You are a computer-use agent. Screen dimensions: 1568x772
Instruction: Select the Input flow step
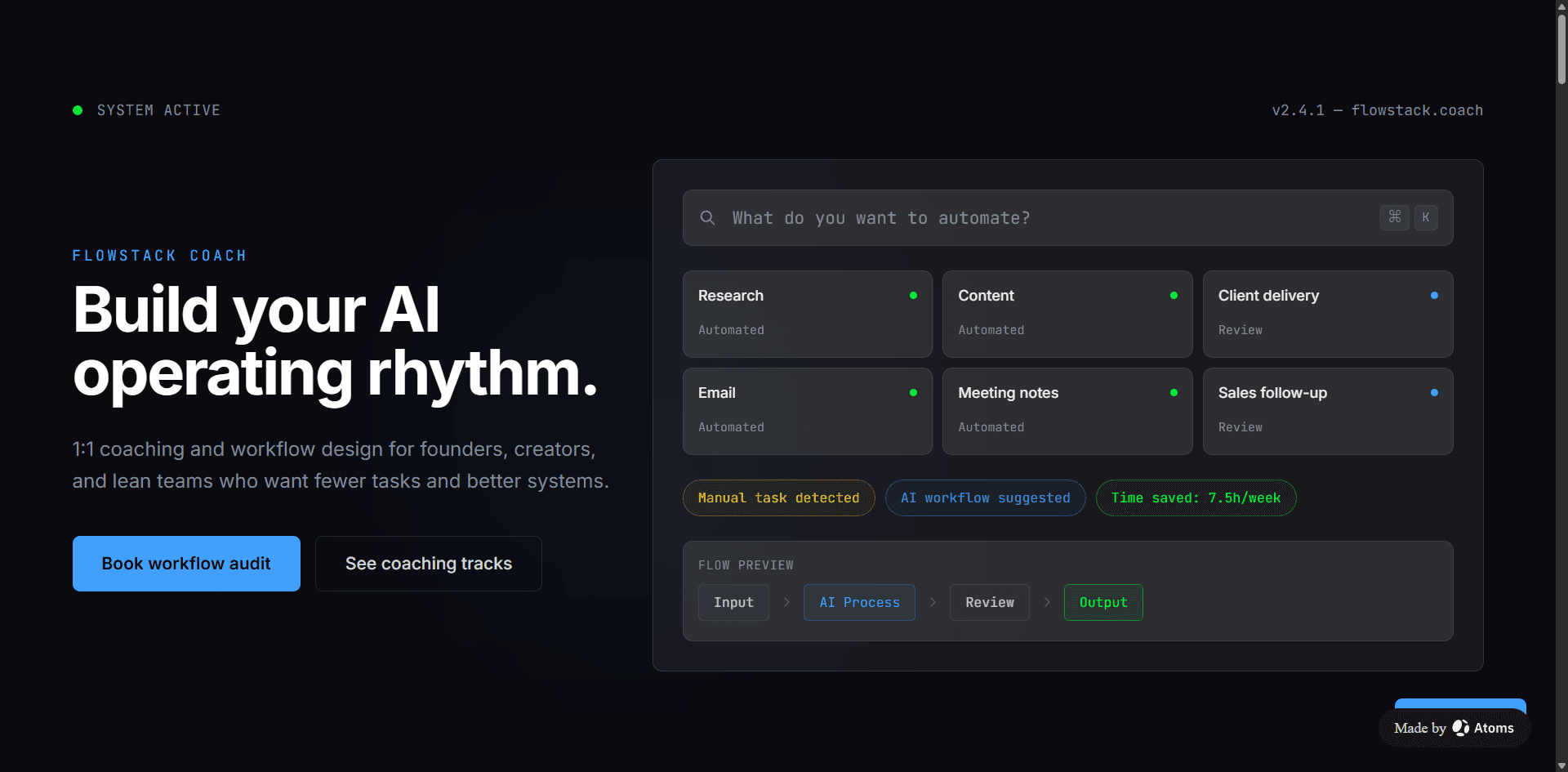733,603
